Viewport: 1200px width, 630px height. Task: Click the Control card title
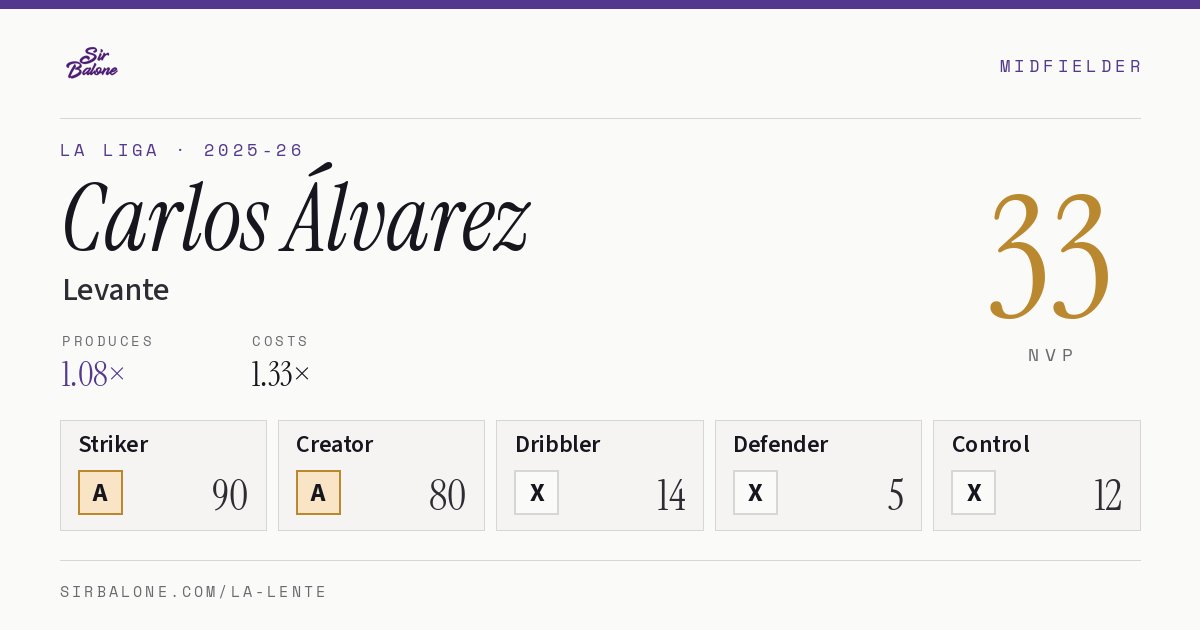point(990,444)
